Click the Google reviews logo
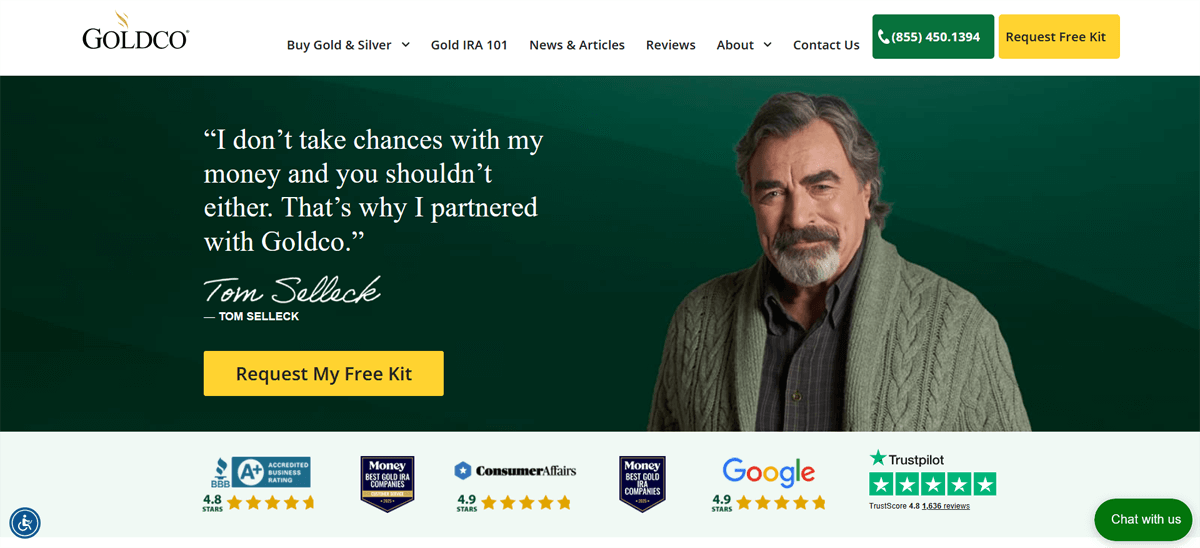 pos(768,472)
